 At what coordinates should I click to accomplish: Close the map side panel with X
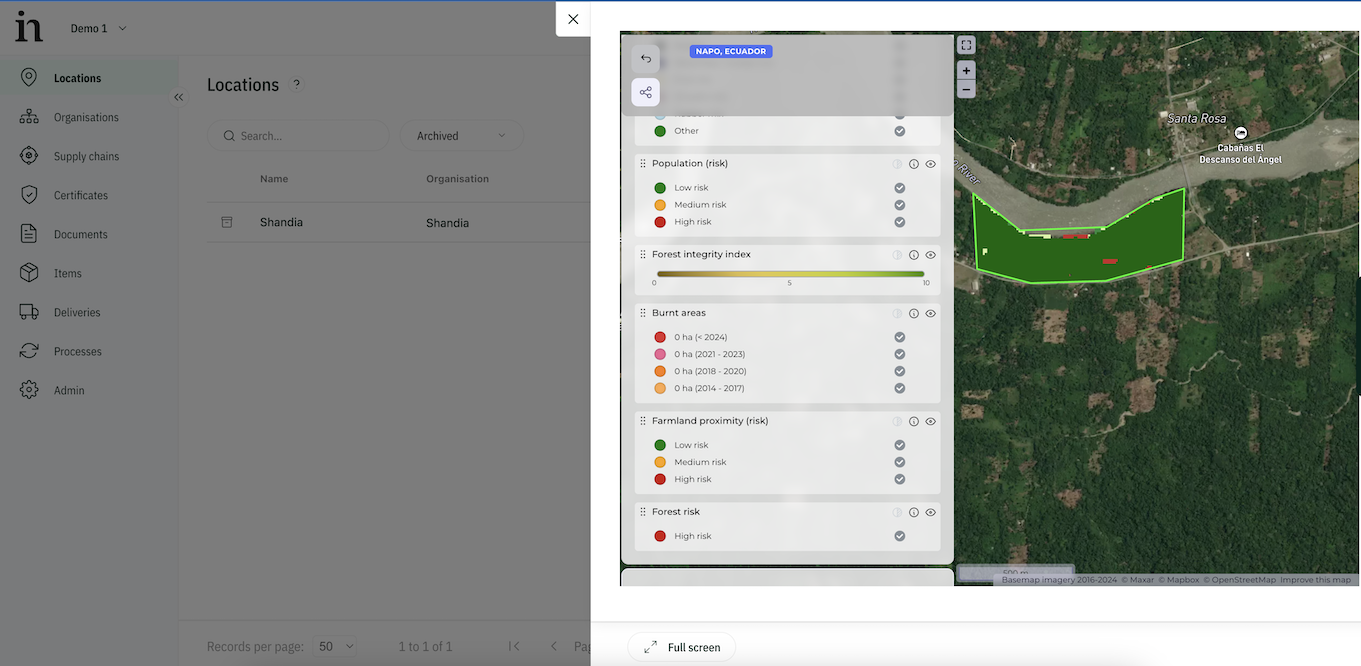(x=573, y=18)
